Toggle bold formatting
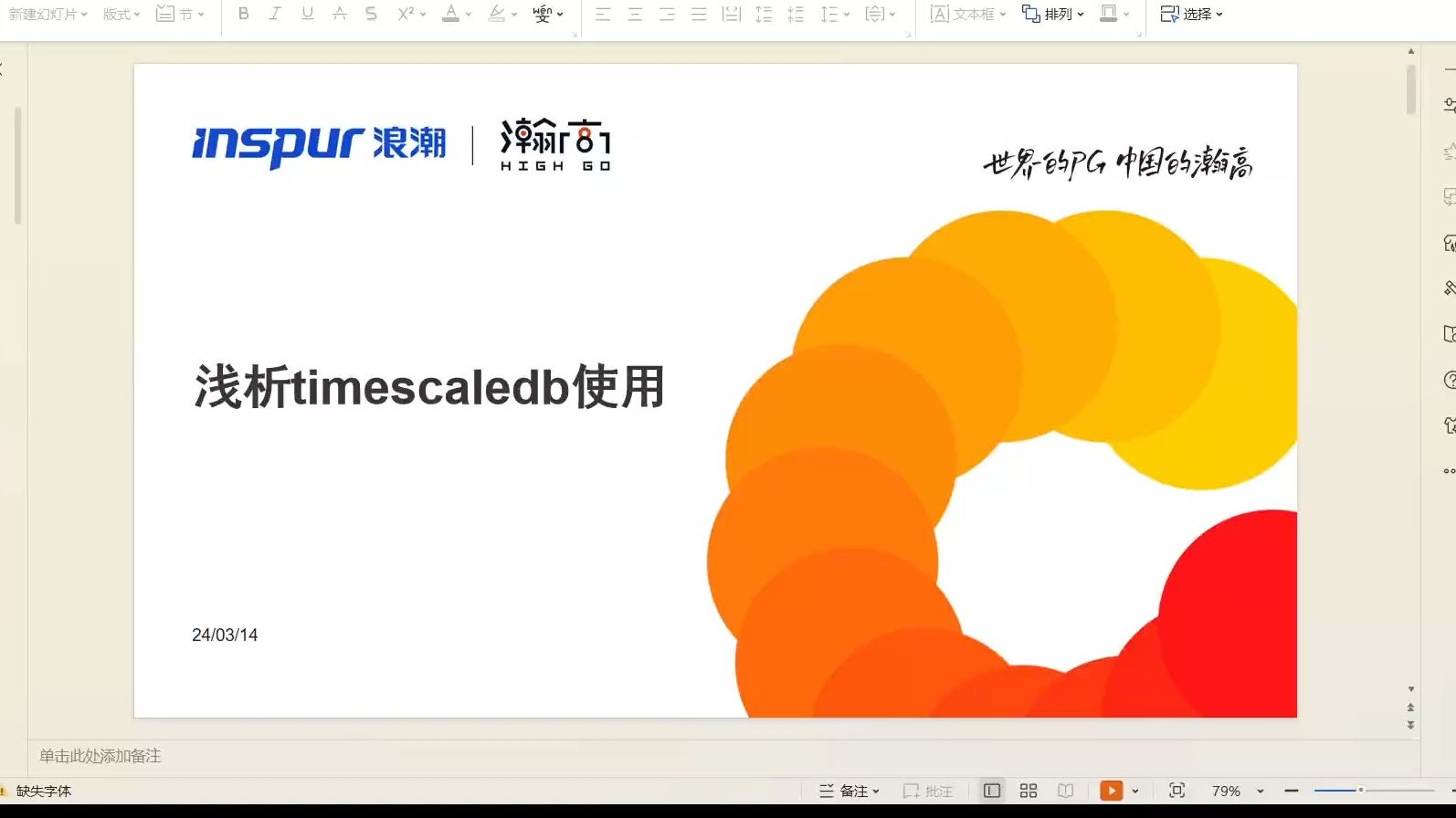This screenshot has width=1456, height=818. (243, 14)
